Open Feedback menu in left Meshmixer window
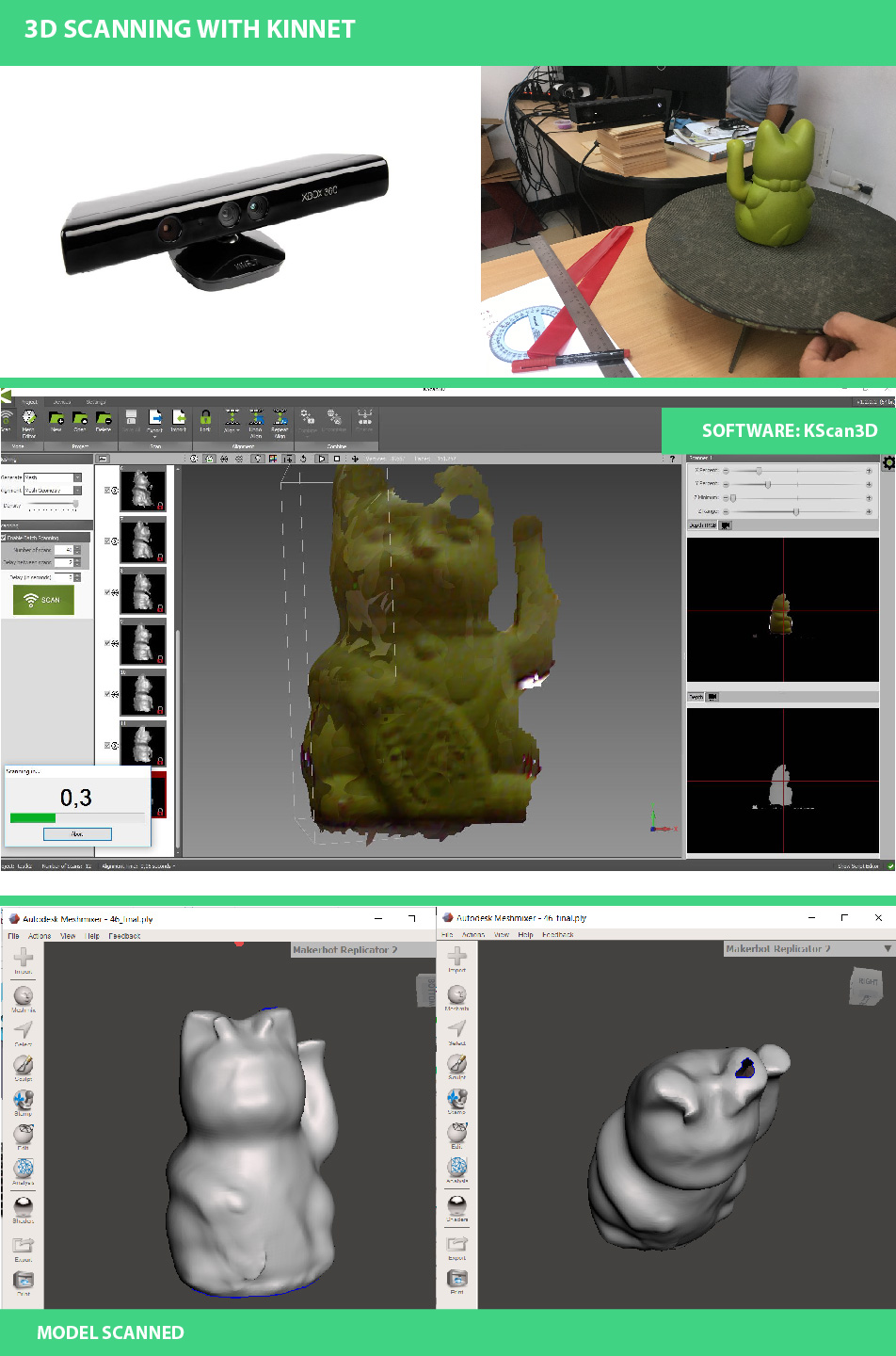Viewport: 896px width, 1356px height. coord(124,936)
